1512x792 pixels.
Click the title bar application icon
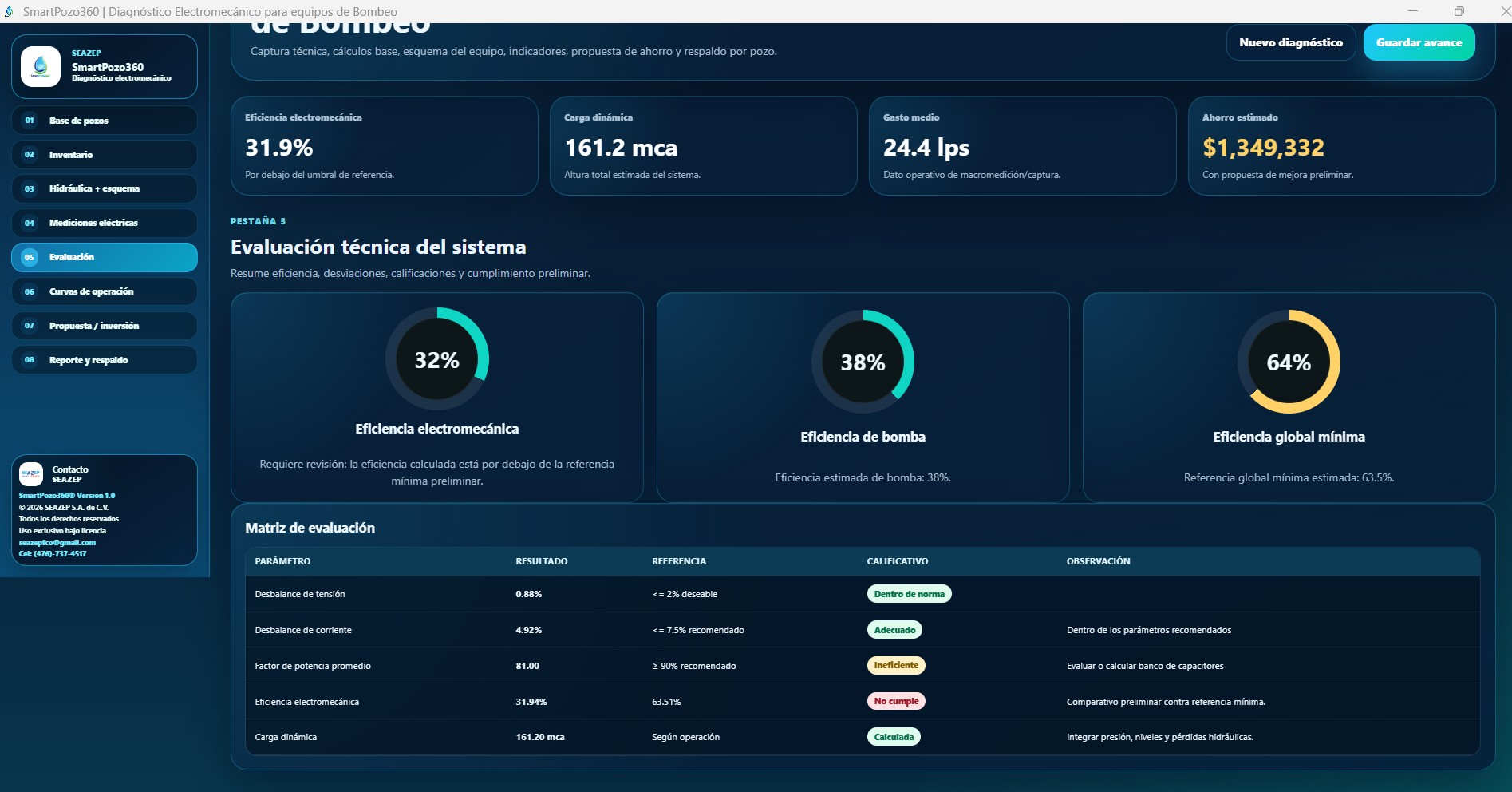9,11
